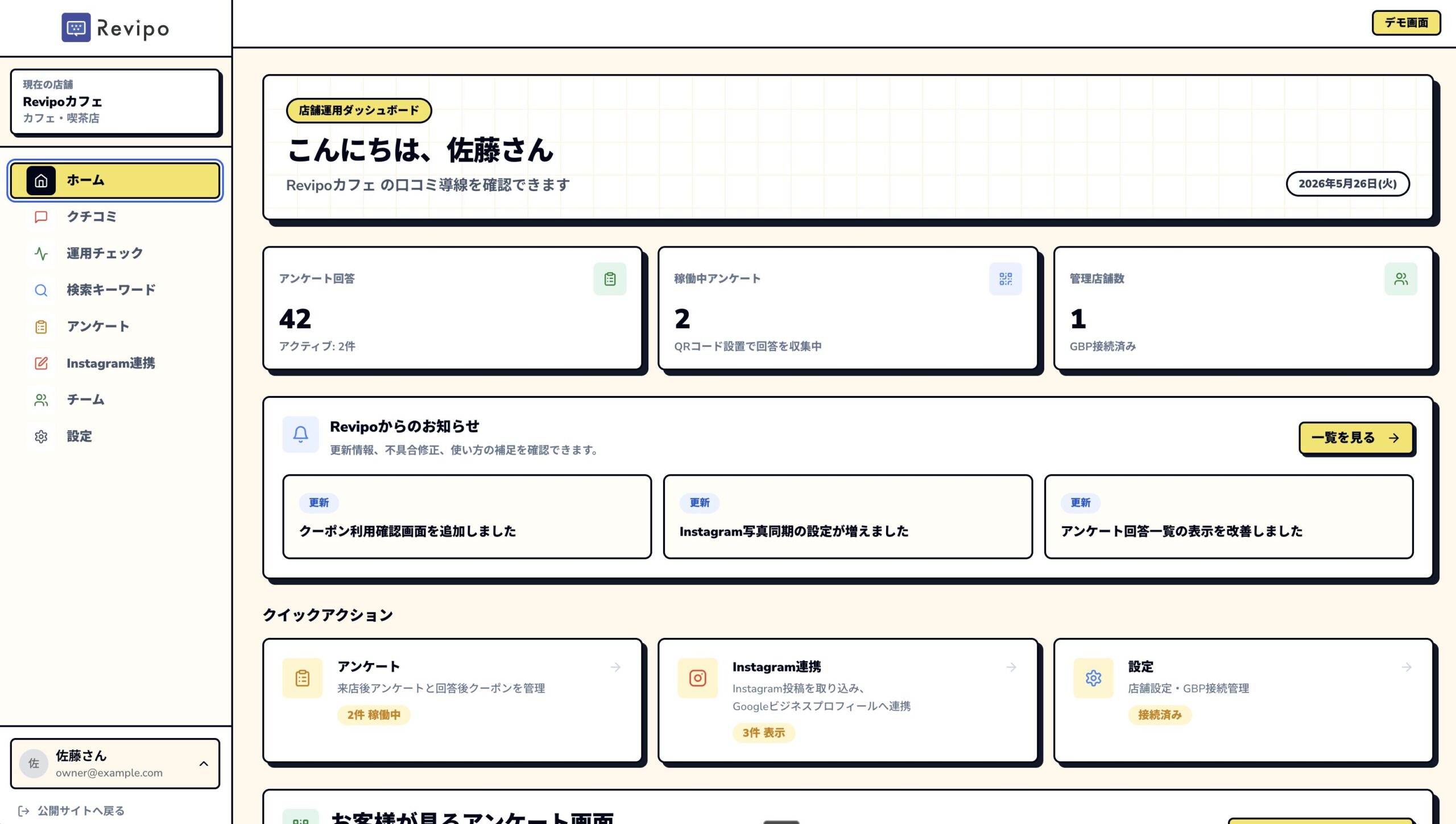The image size is (1456, 824).
Task: Click the クチコミ speech bubble icon
Action: click(41, 217)
